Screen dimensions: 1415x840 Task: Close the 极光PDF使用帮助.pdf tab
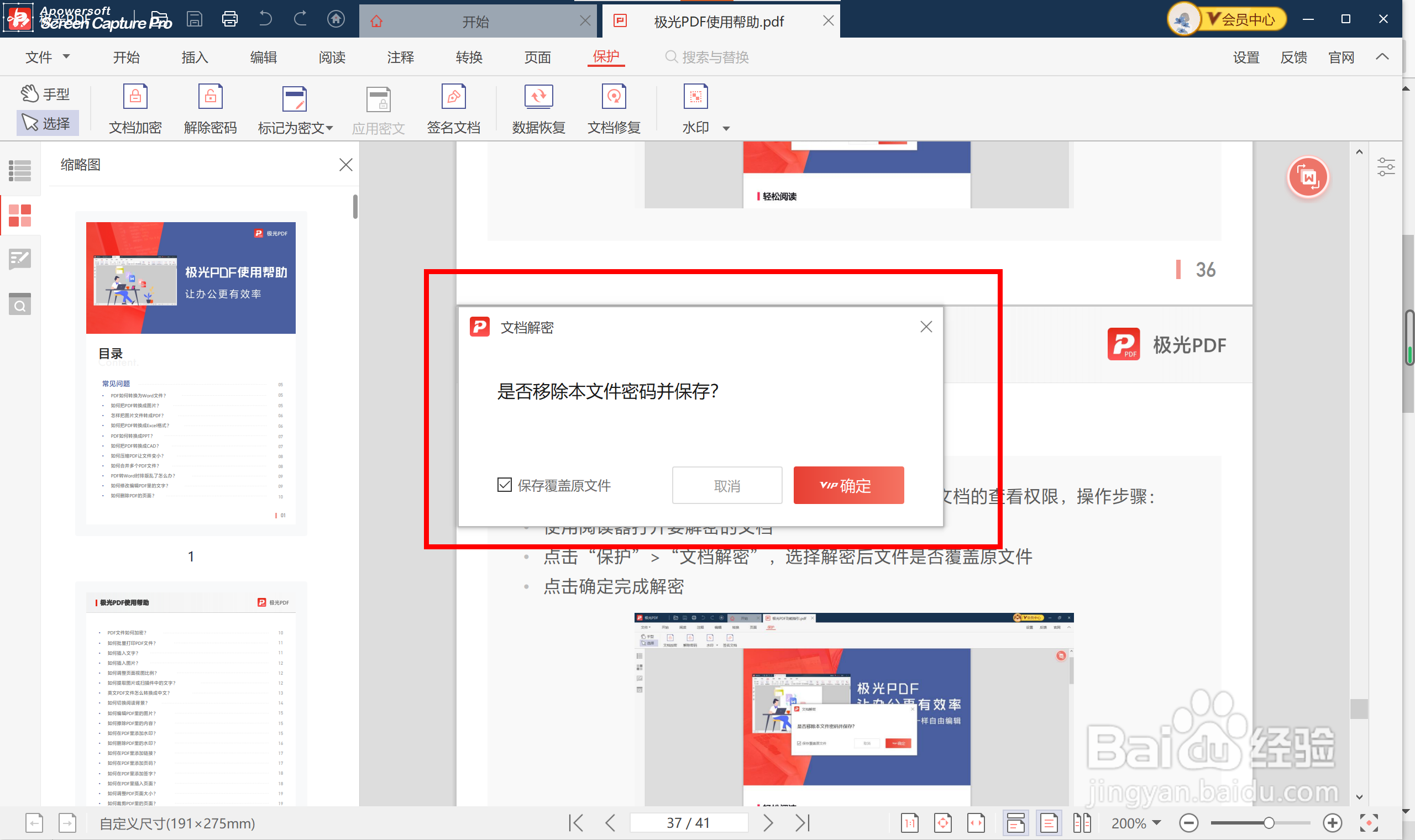[828, 21]
